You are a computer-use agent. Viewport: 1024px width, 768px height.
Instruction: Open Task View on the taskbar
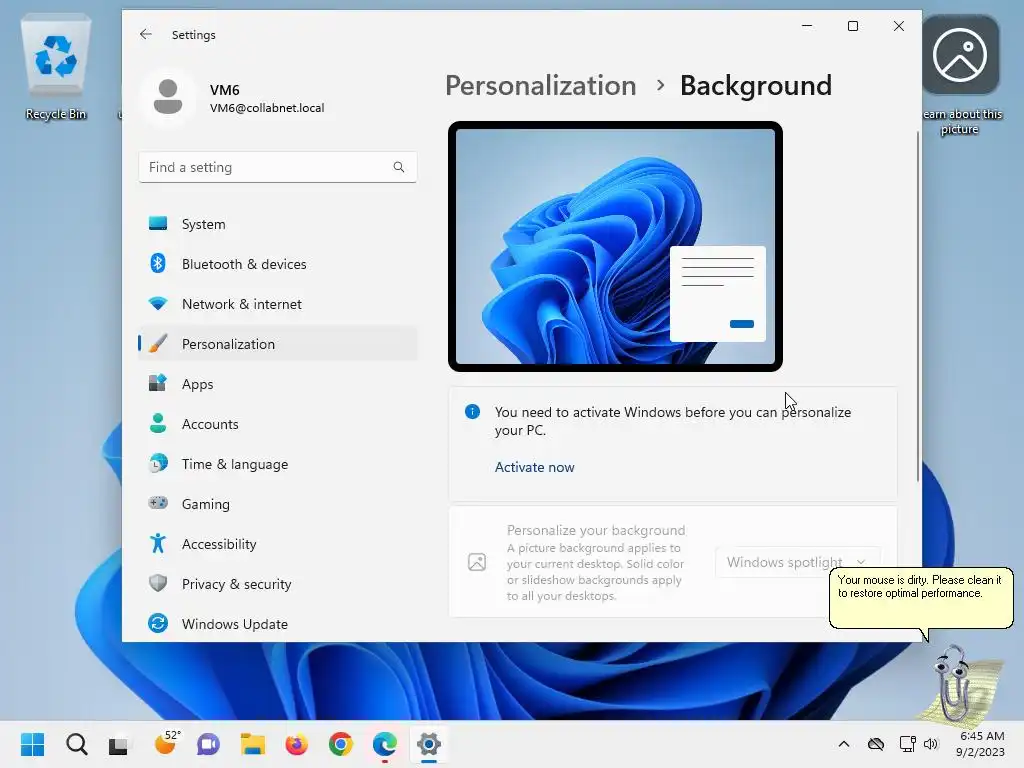click(118, 744)
